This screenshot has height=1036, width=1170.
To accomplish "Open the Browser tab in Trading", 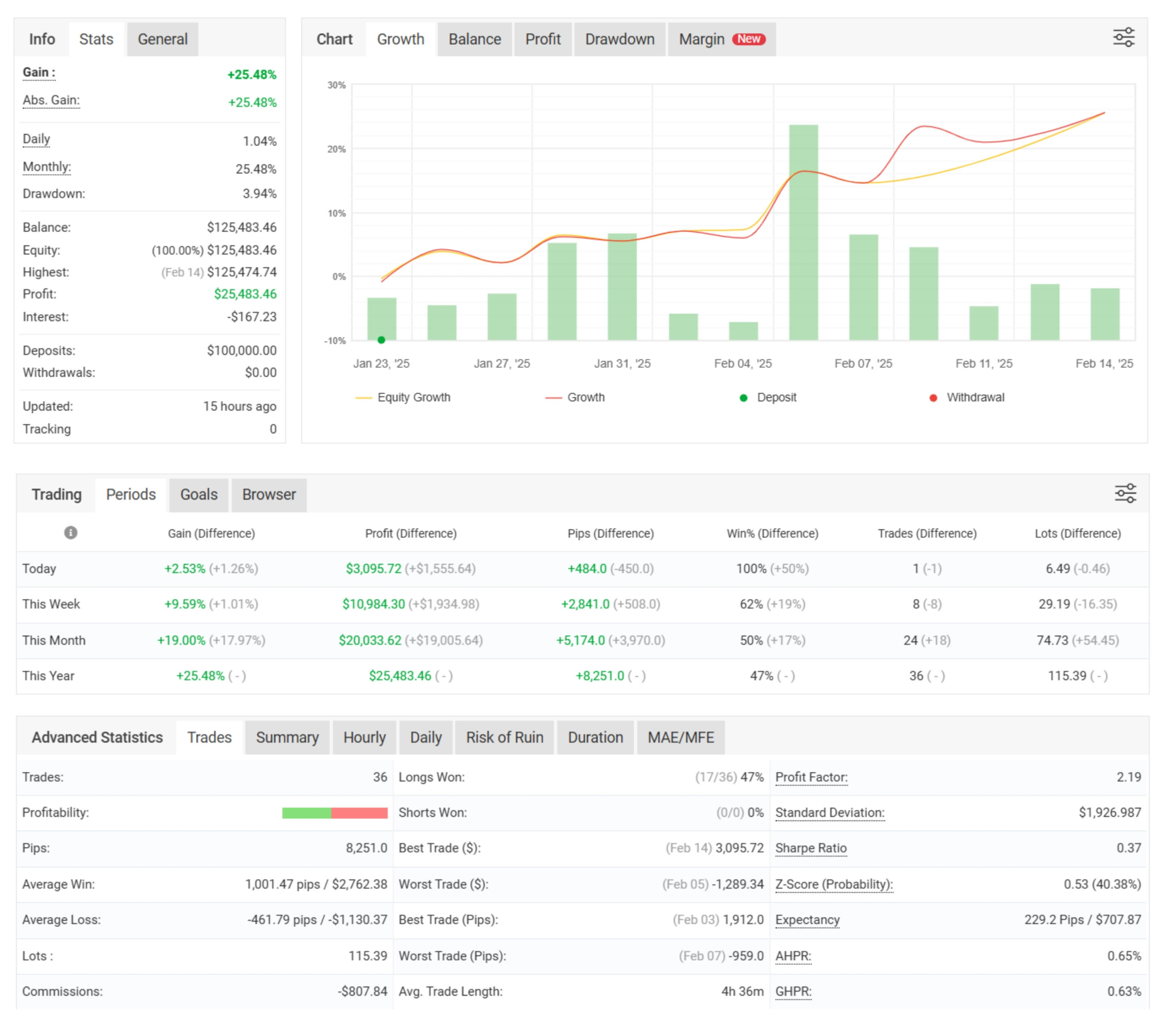I will 268,494.
